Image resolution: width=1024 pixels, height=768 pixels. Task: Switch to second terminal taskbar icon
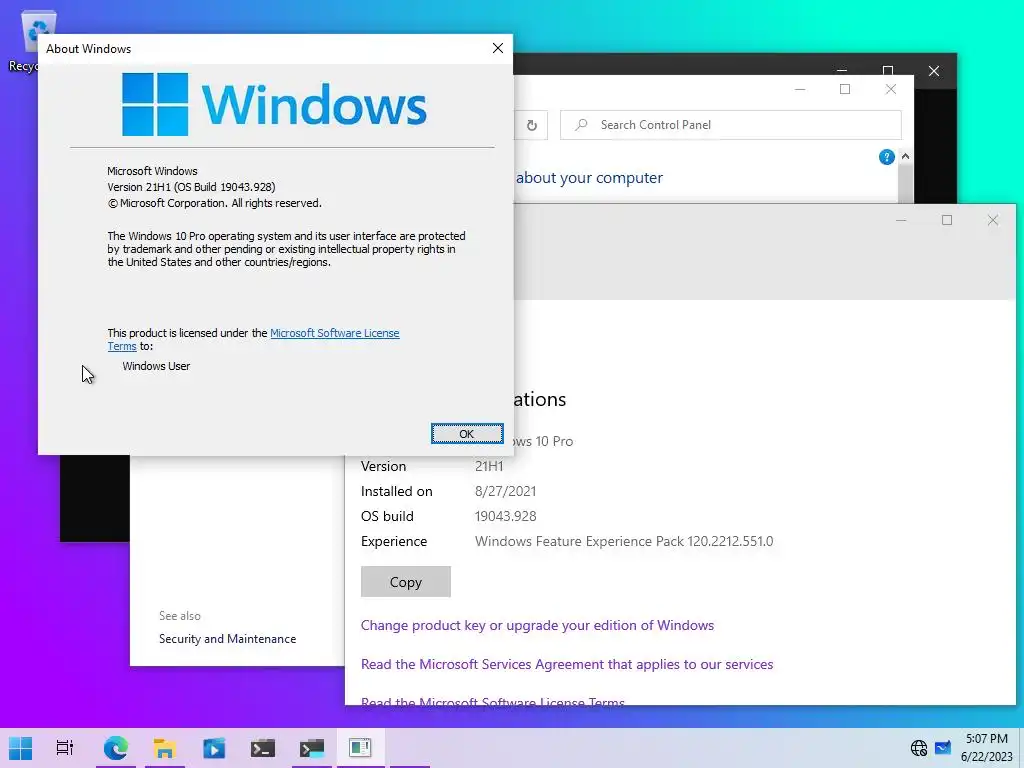(x=312, y=748)
